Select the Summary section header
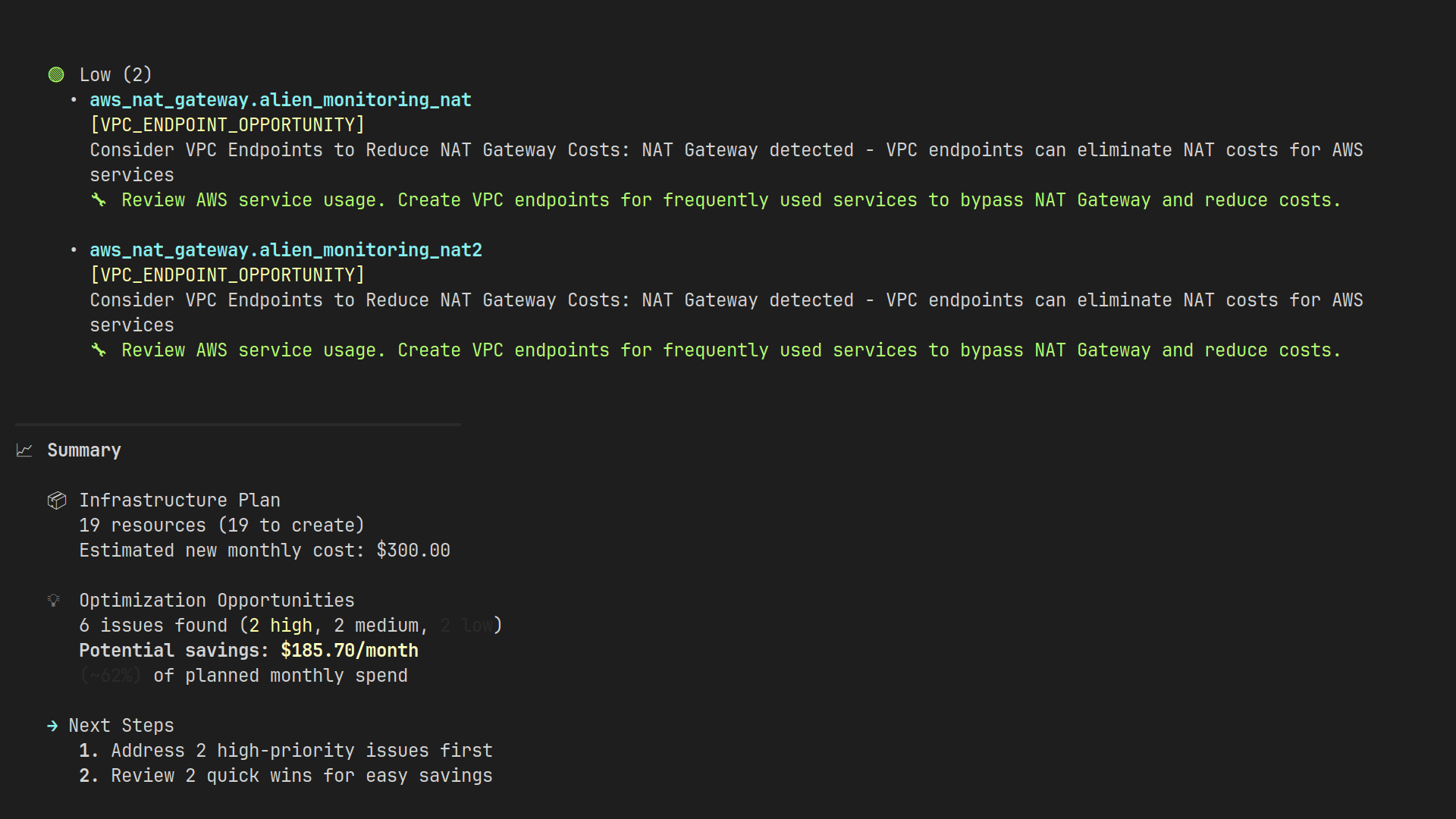Screen dimensions: 1456x819 coord(84,450)
